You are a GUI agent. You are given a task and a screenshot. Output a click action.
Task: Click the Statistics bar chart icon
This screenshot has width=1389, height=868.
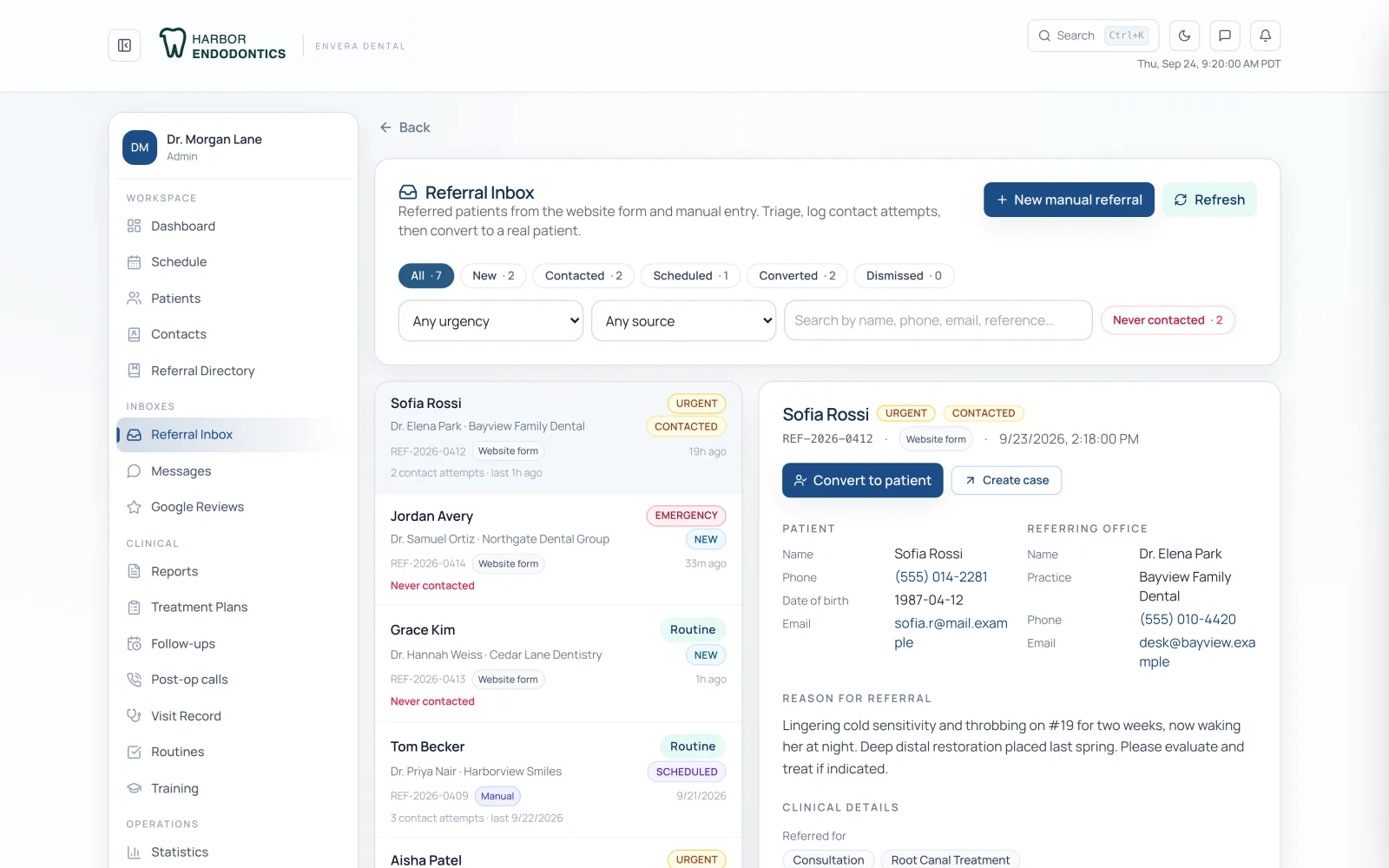click(x=134, y=852)
